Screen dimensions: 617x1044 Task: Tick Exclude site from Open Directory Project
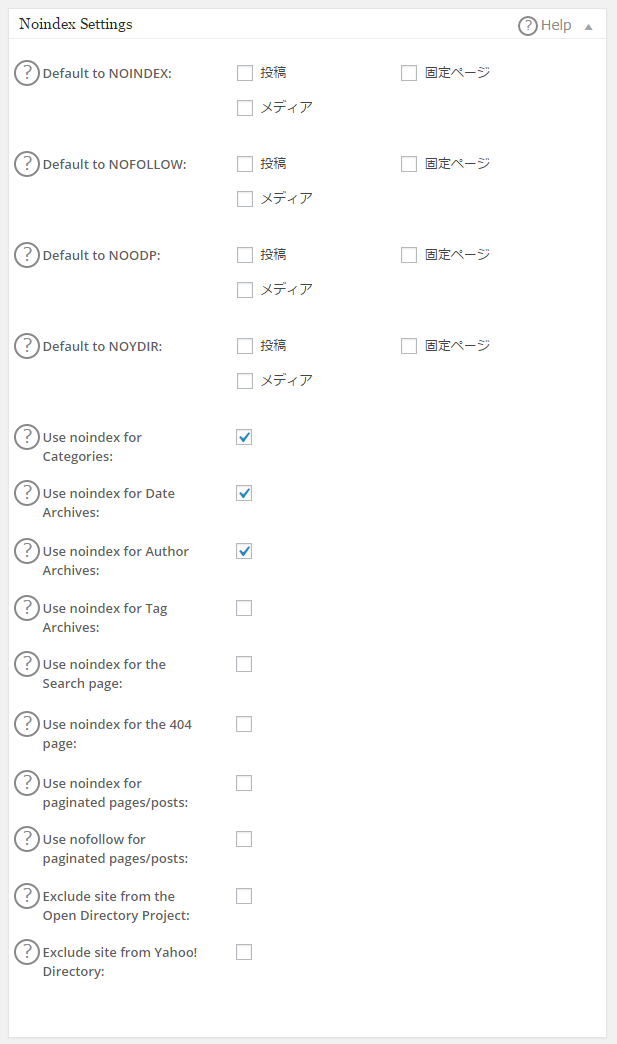click(x=244, y=896)
